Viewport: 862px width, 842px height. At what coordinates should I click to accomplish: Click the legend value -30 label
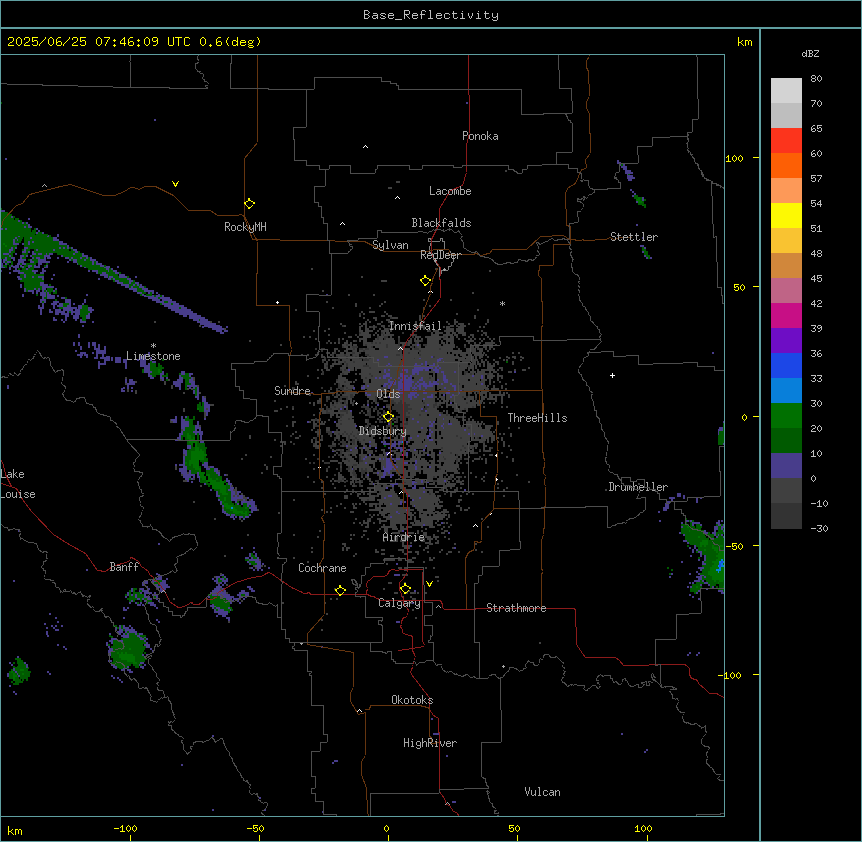(819, 528)
